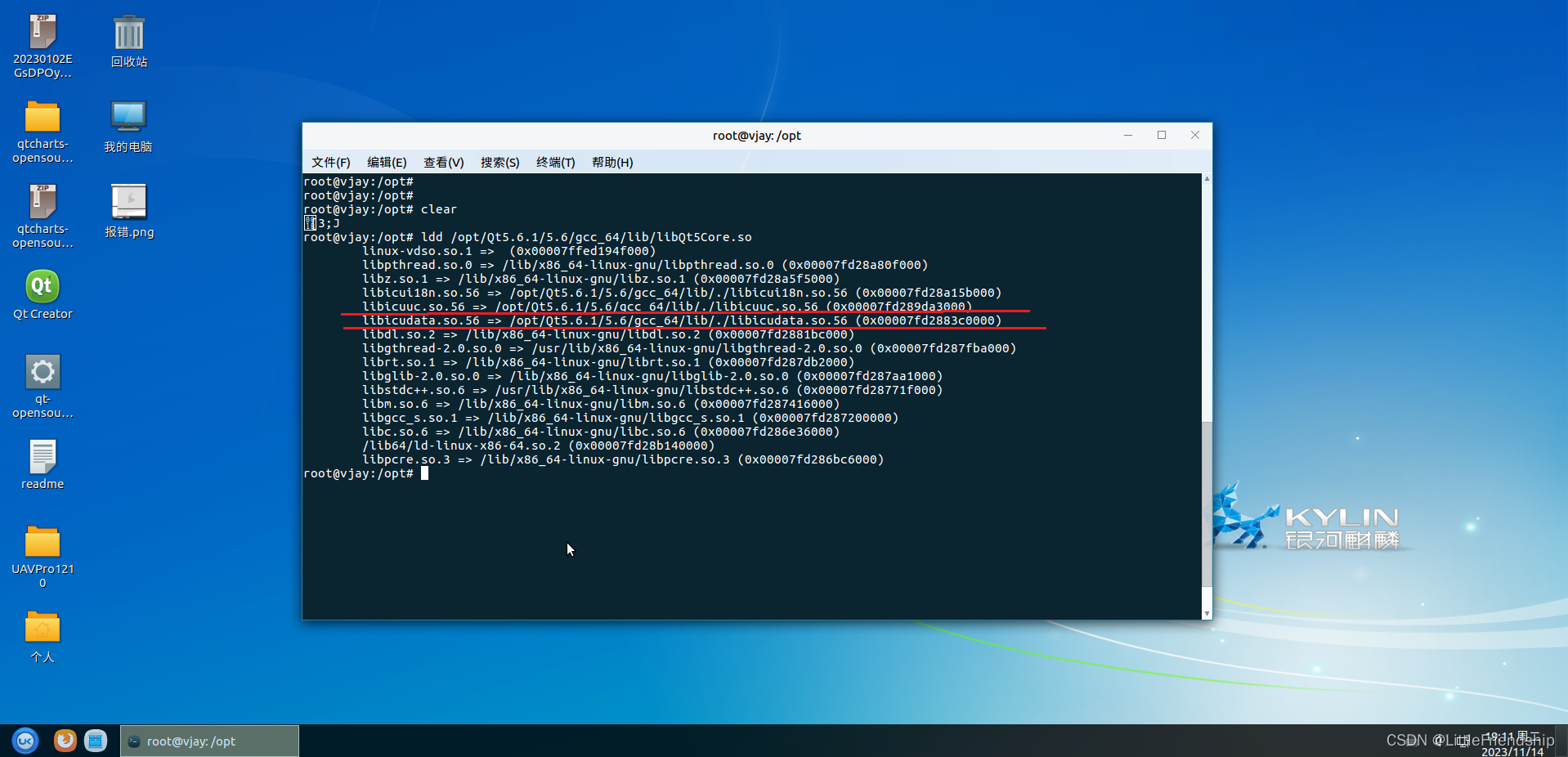Viewport: 1568px width, 757px height.
Task: Open file manager from the taskbar
Action: point(96,741)
